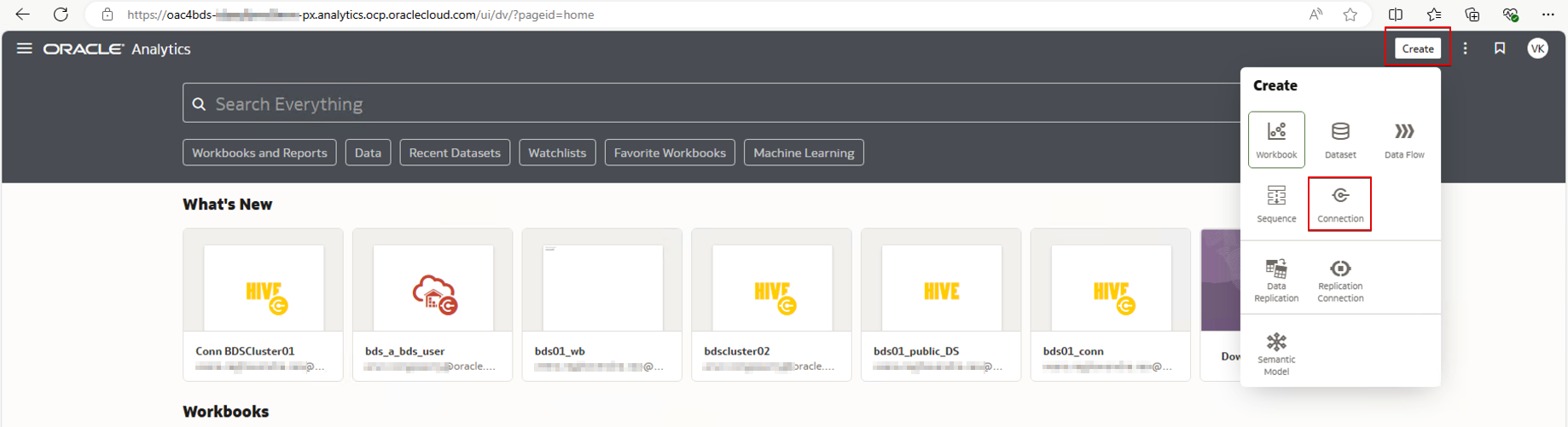1568x427 pixels.
Task: Click the browser address bar URL
Action: coord(360,14)
